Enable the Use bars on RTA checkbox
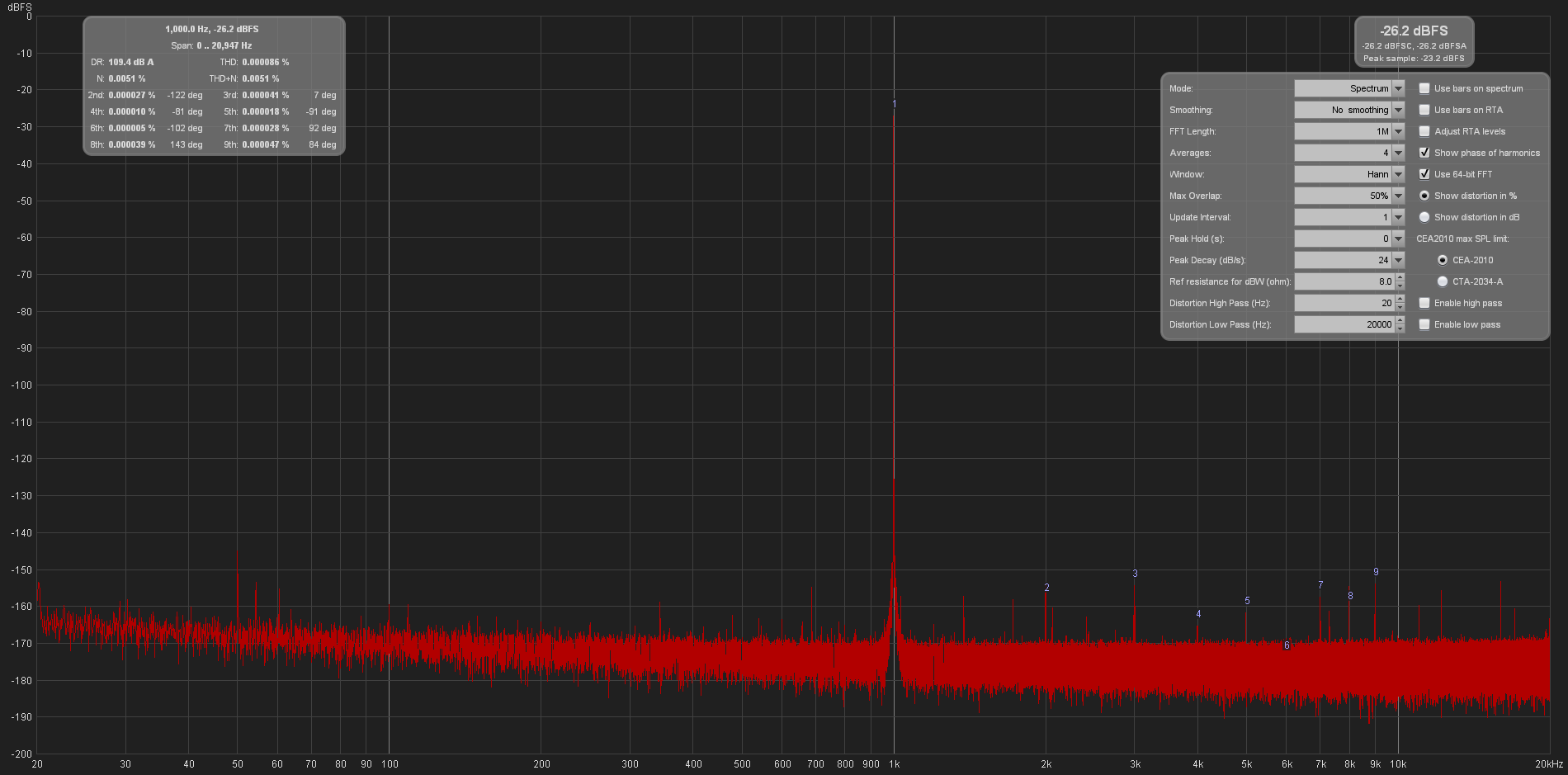 click(x=1424, y=110)
